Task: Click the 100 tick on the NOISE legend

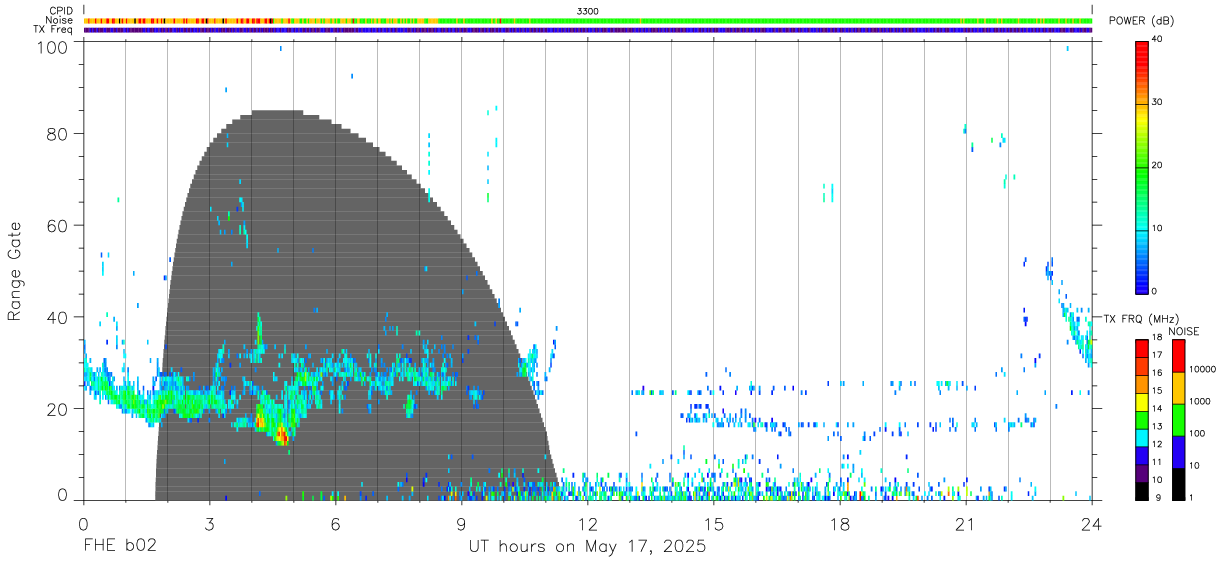Action: (x=1196, y=433)
